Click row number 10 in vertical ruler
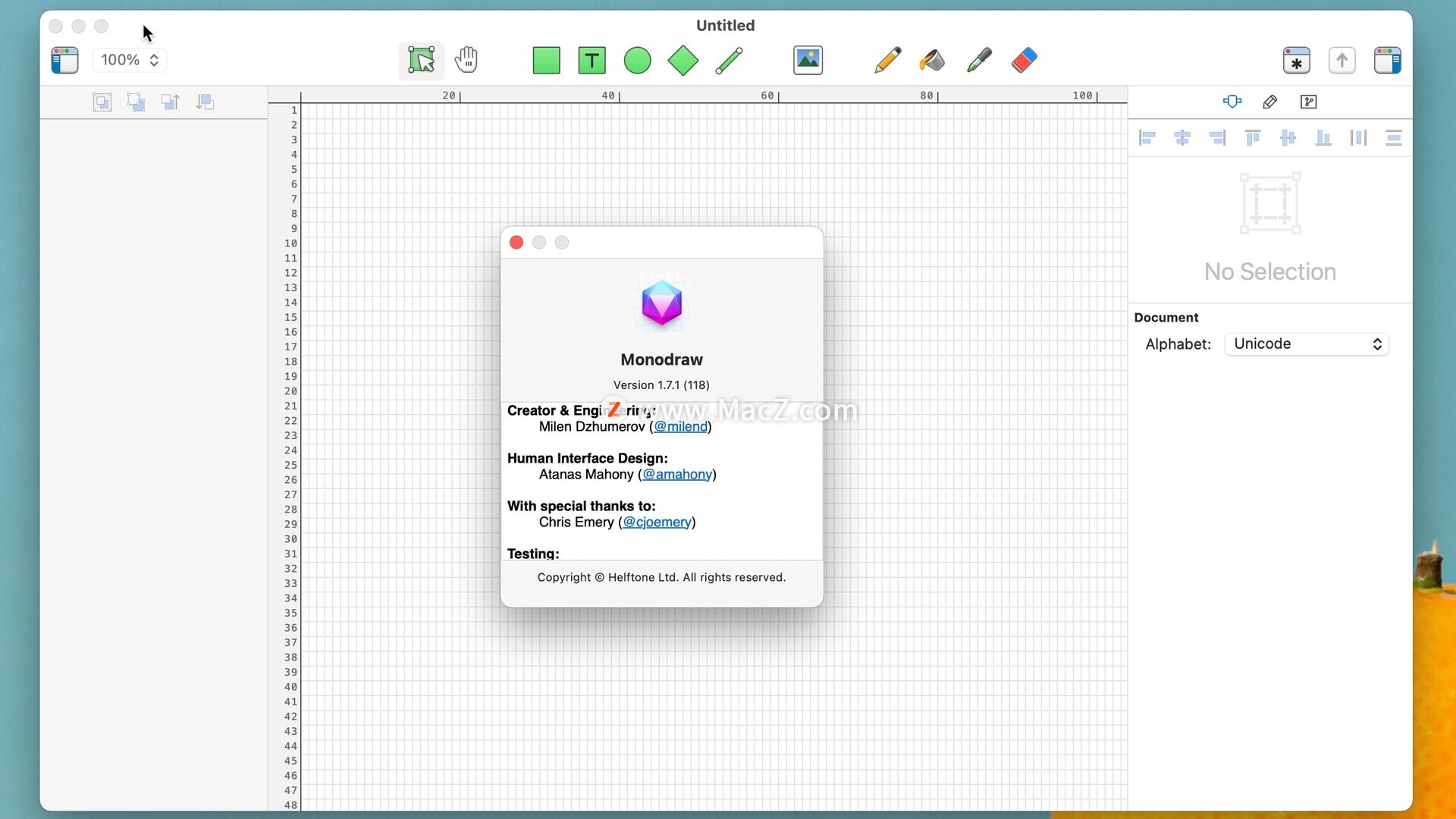1456x819 pixels. point(290,243)
